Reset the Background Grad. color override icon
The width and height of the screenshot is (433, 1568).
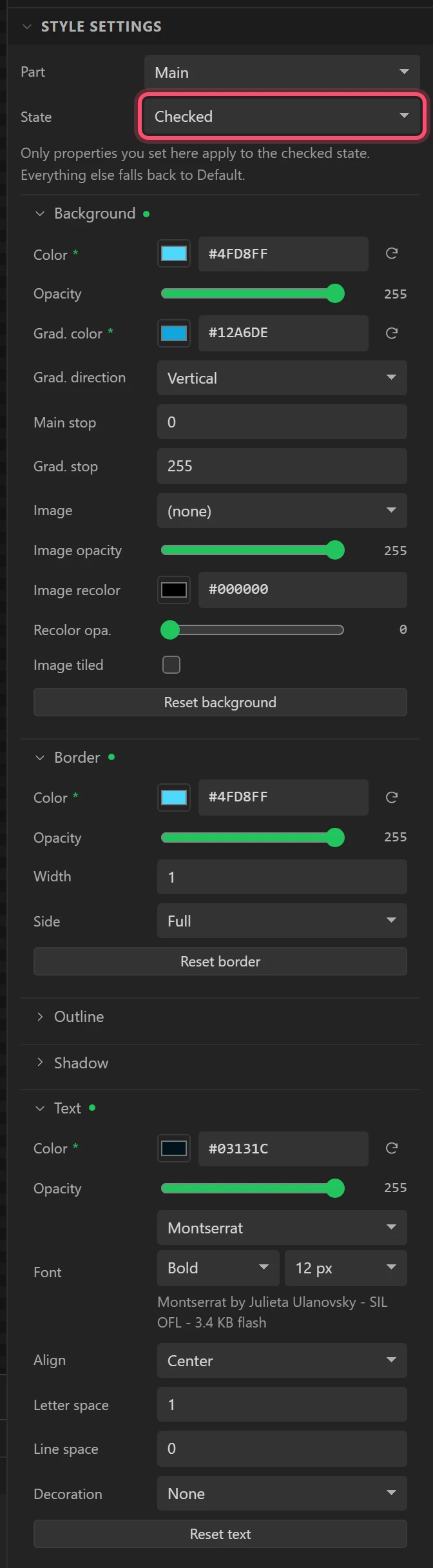391,333
